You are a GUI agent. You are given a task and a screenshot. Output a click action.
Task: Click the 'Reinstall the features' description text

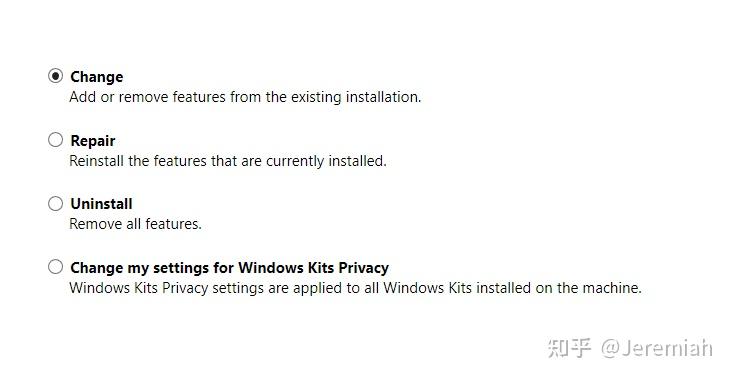pos(228,161)
